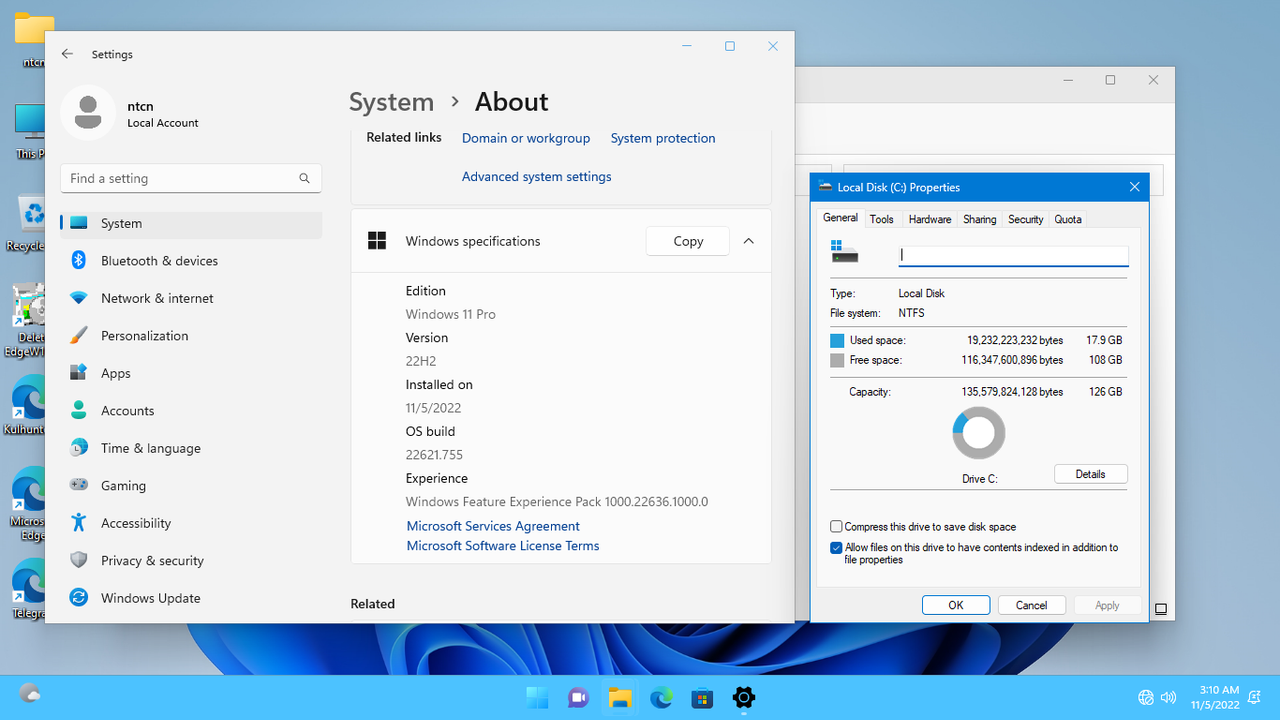Copy the Windows specifications
This screenshot has width=1280, height=720.
click(x=688, y=241)
